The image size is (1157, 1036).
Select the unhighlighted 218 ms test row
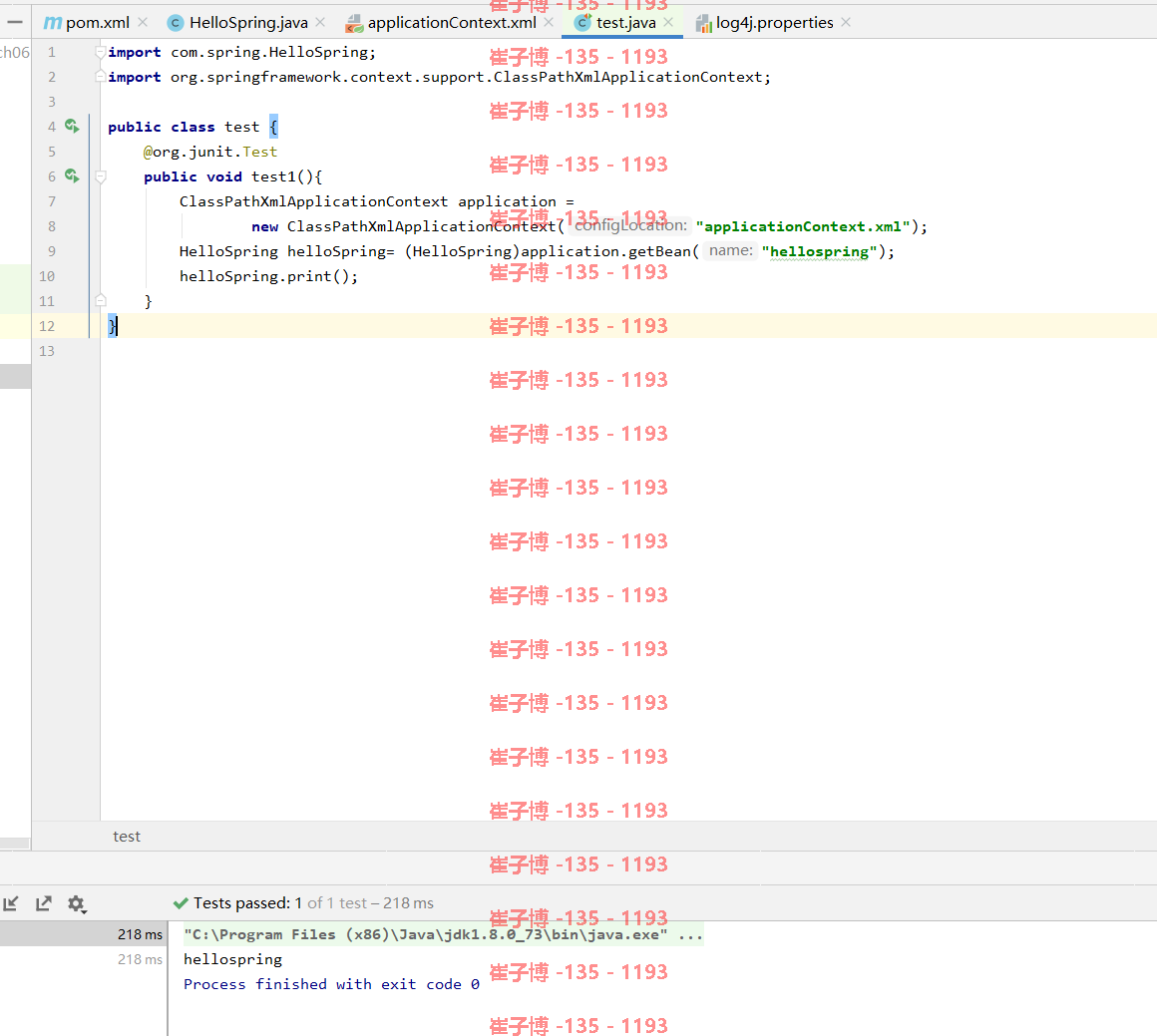point(84,959)
